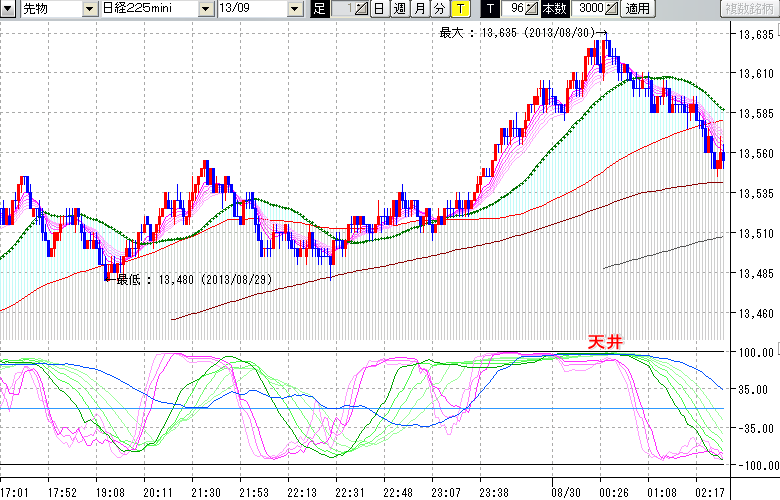Click the red 天井 marker on the oscillator

tap(604, 342)
